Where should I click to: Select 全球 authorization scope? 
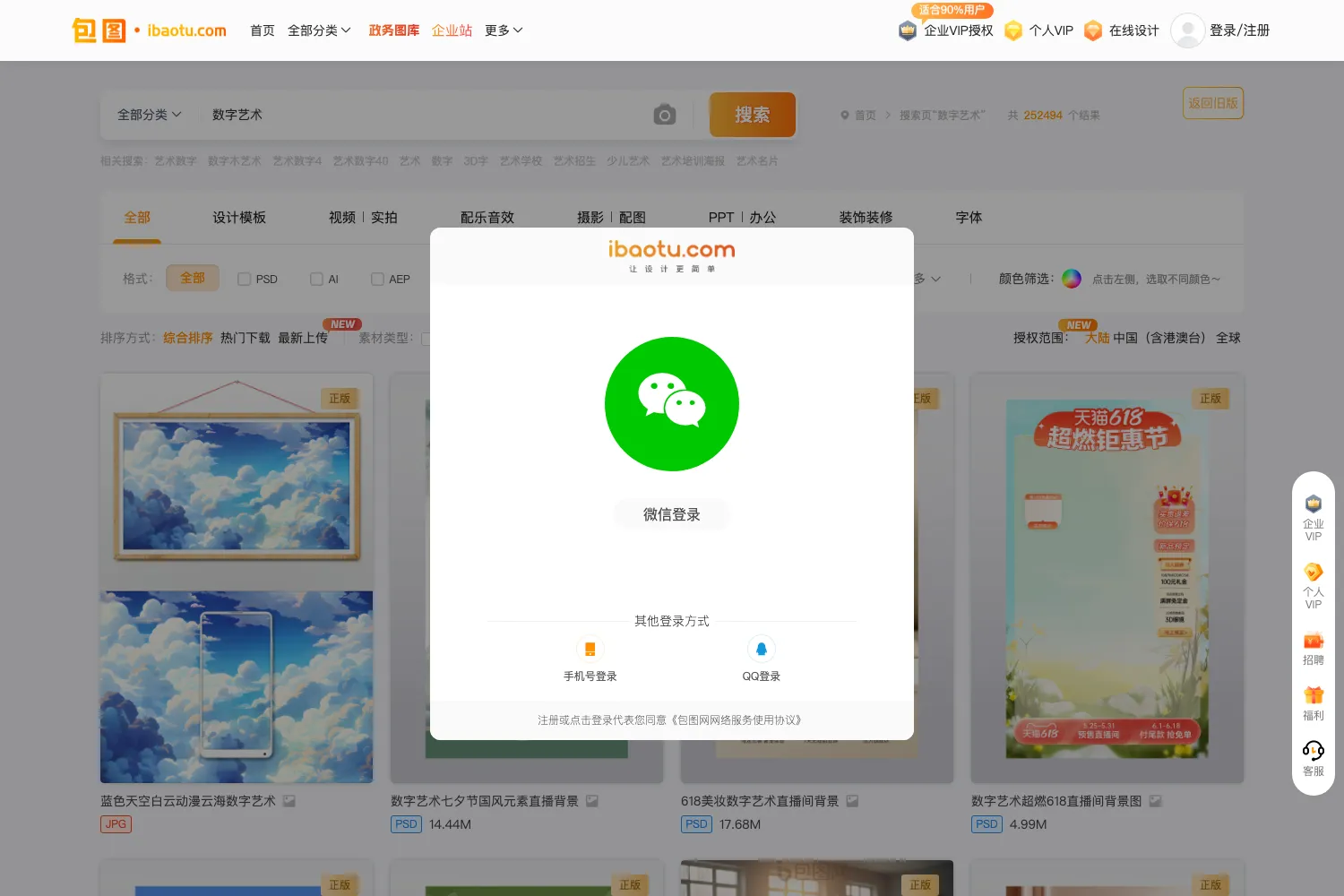[x=1228, y=338]
